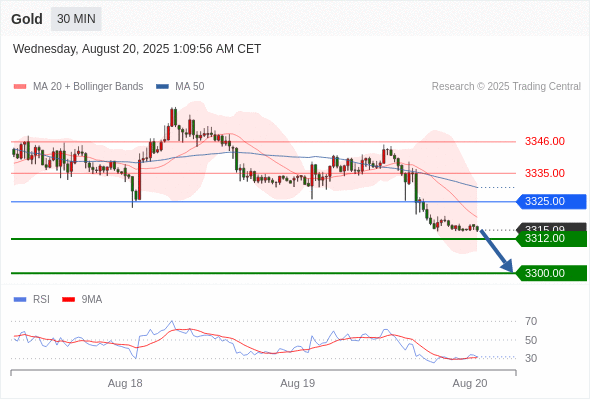Select the 3325.00 blue pivot price tag
Viewport: 590px width, 400px height.
551,201
